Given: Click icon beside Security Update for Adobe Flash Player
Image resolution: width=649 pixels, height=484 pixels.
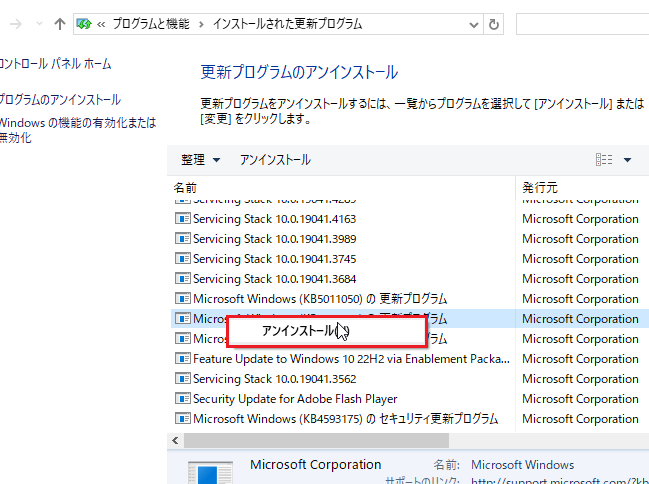Looking at the screenshot, I should tap(182, 399).
